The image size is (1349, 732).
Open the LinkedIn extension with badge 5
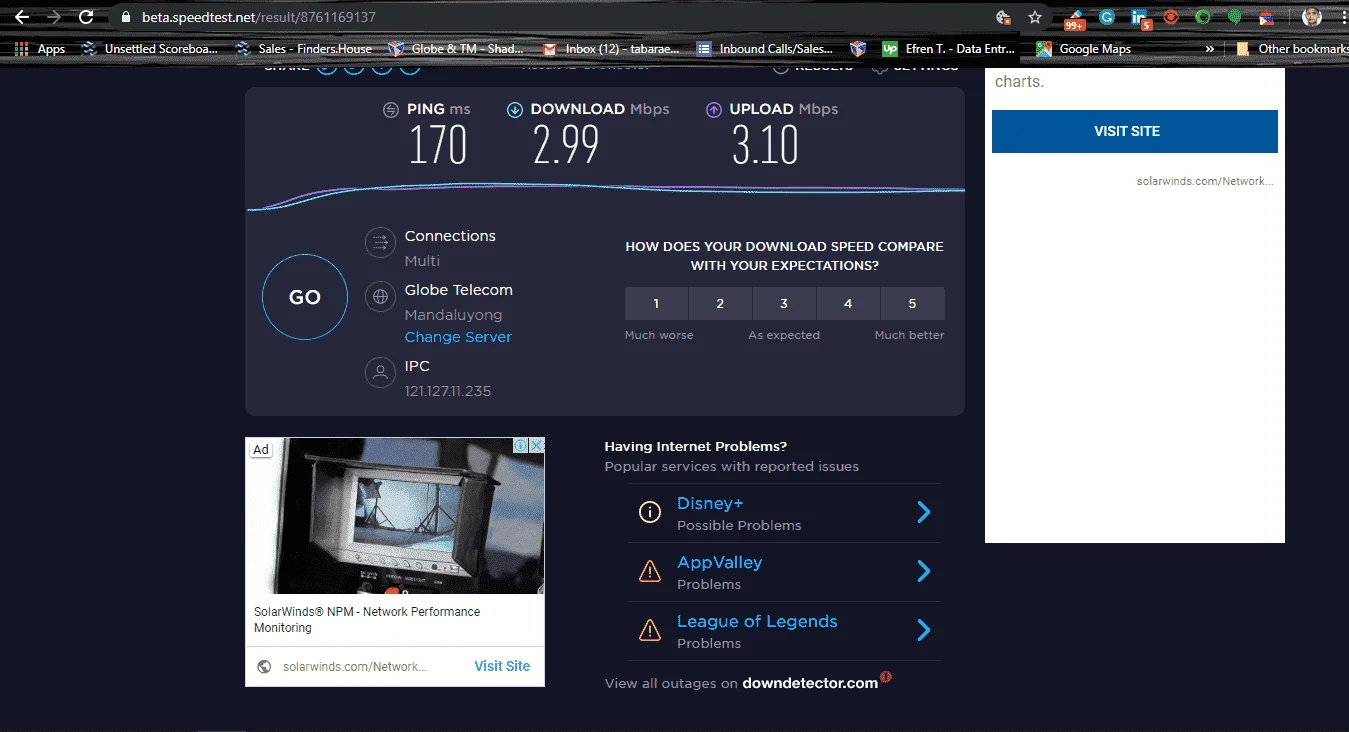[1139, 18]
